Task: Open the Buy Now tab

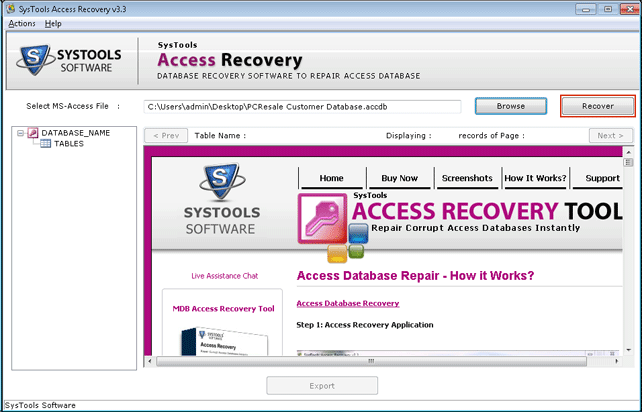Action: 399,178
